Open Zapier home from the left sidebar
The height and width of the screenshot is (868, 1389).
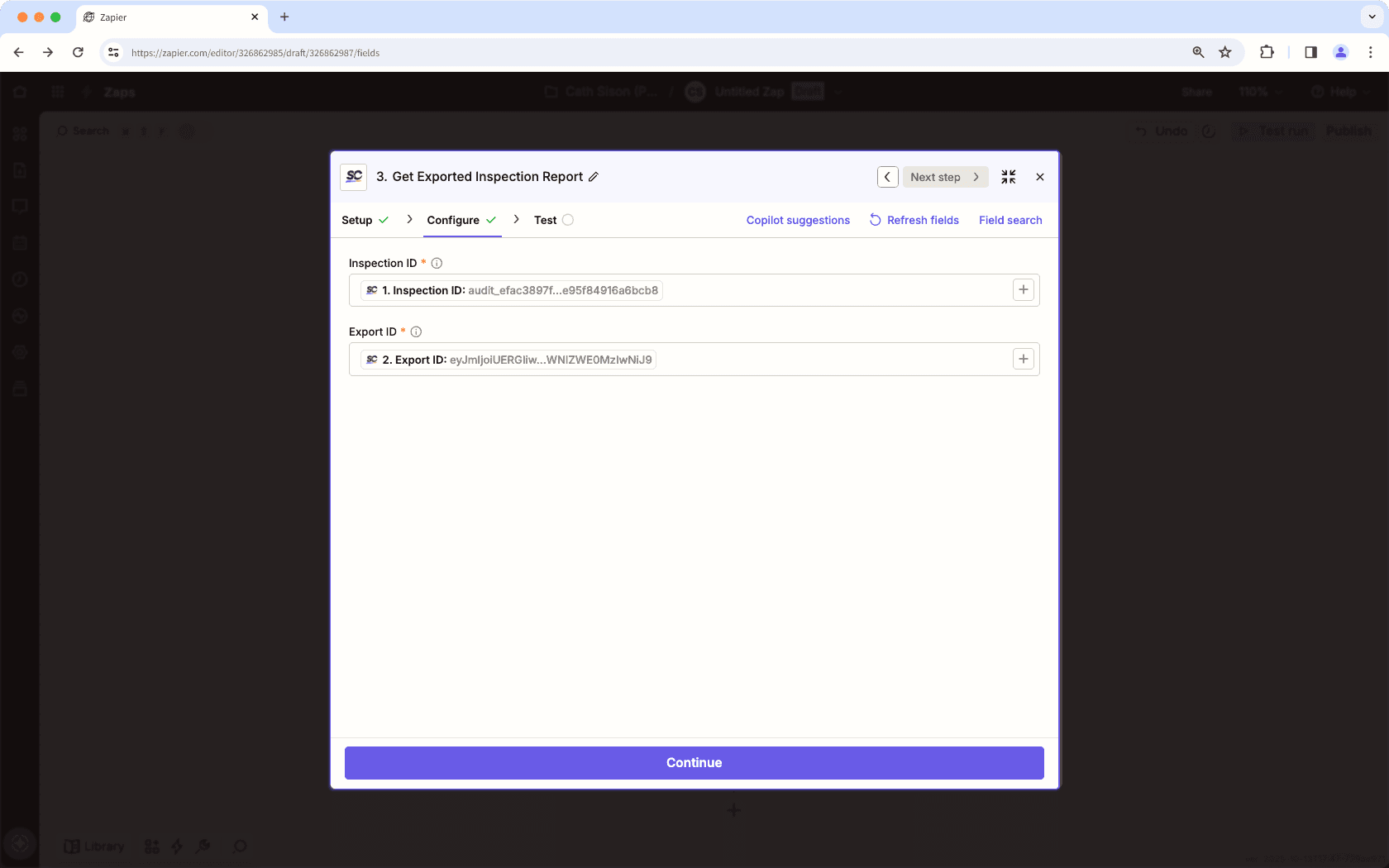[20, 92]
